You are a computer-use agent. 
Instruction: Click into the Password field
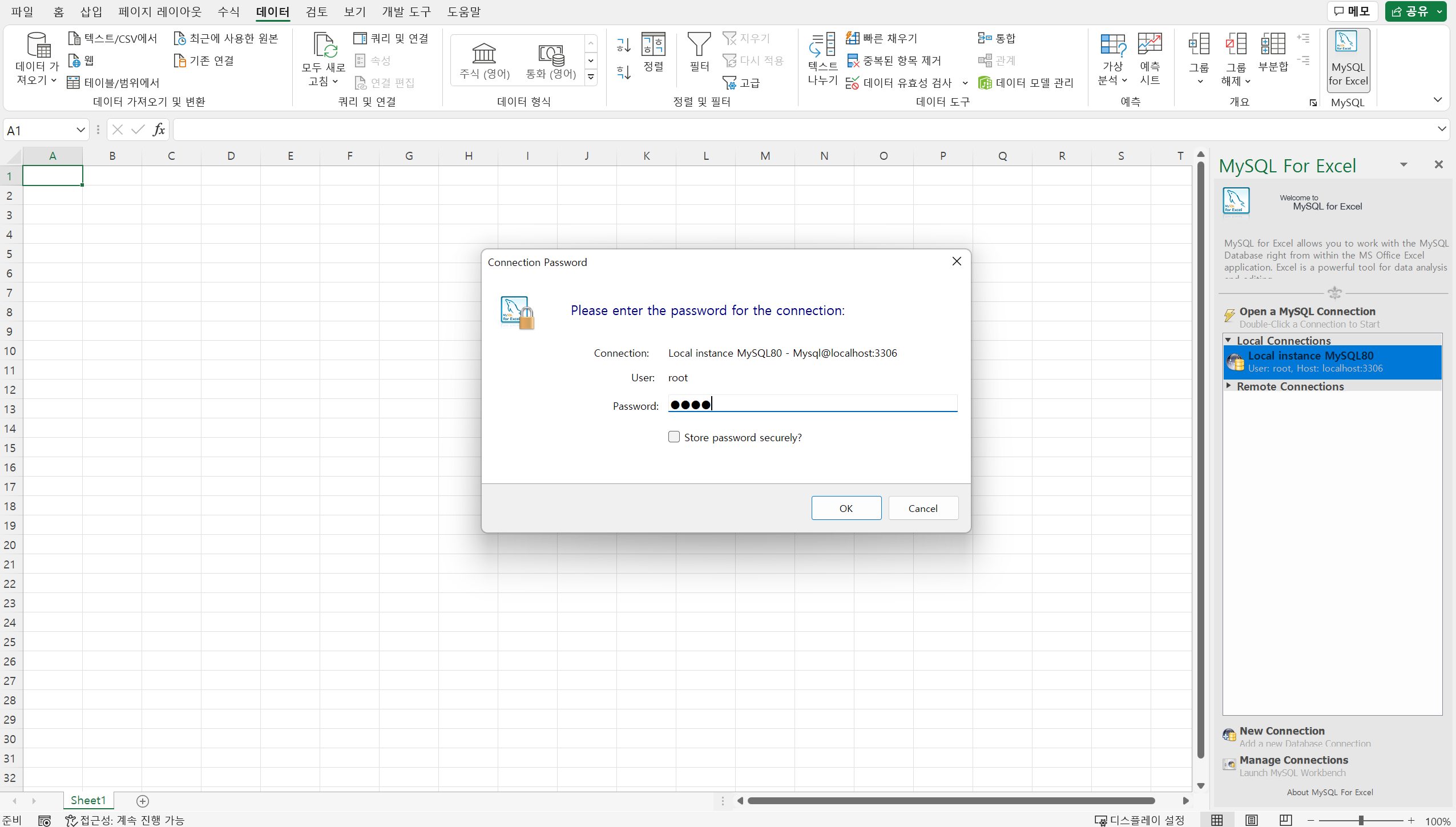(x=813, y=404)
